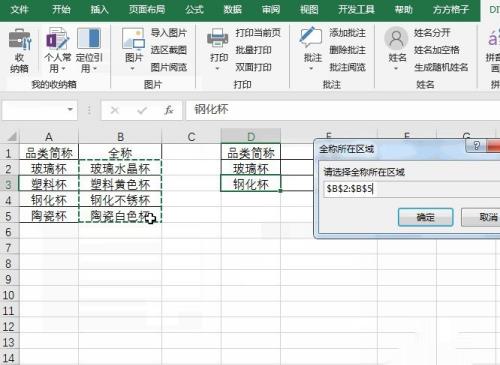Image resolution: width=500 pixels, height=365 pixels.
Task: Select column D header
Action: tap(251, 137)
